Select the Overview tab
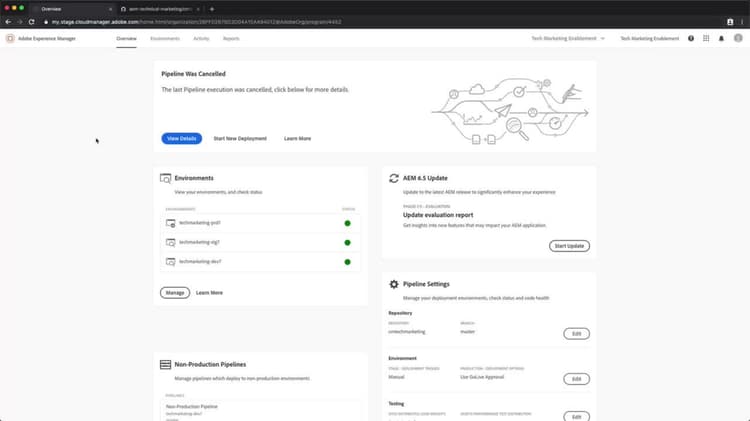Image resolution: width=750 pixels, height=421 pixels. coord(126,38)
